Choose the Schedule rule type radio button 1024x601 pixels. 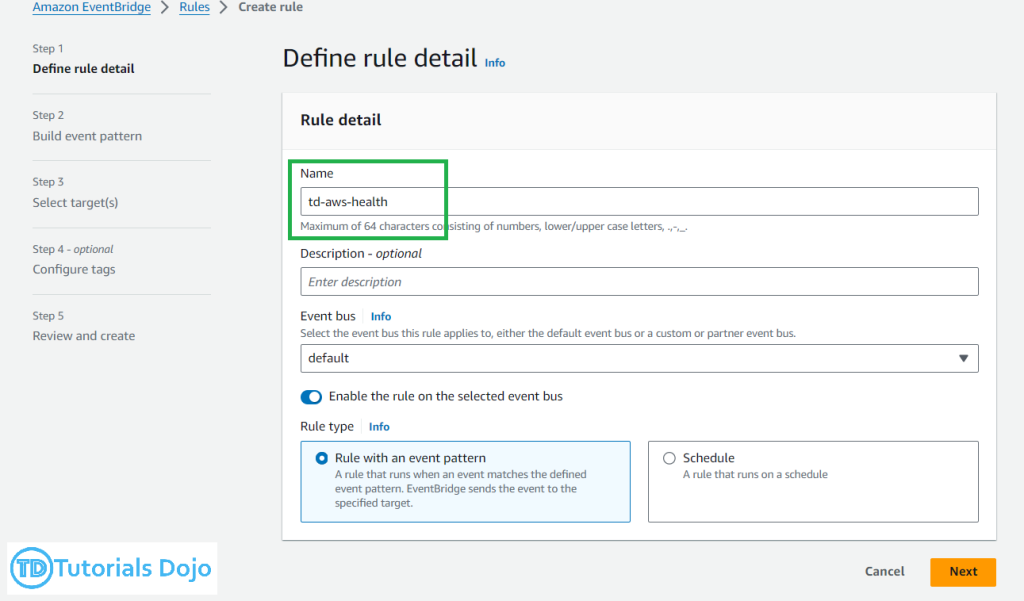[x=669, y=458]
